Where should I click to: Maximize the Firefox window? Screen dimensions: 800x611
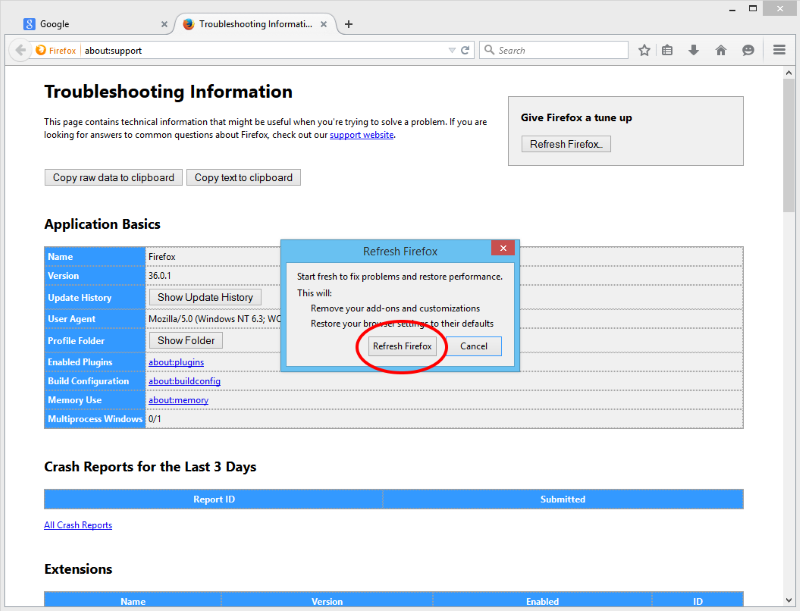coord(753,9)
